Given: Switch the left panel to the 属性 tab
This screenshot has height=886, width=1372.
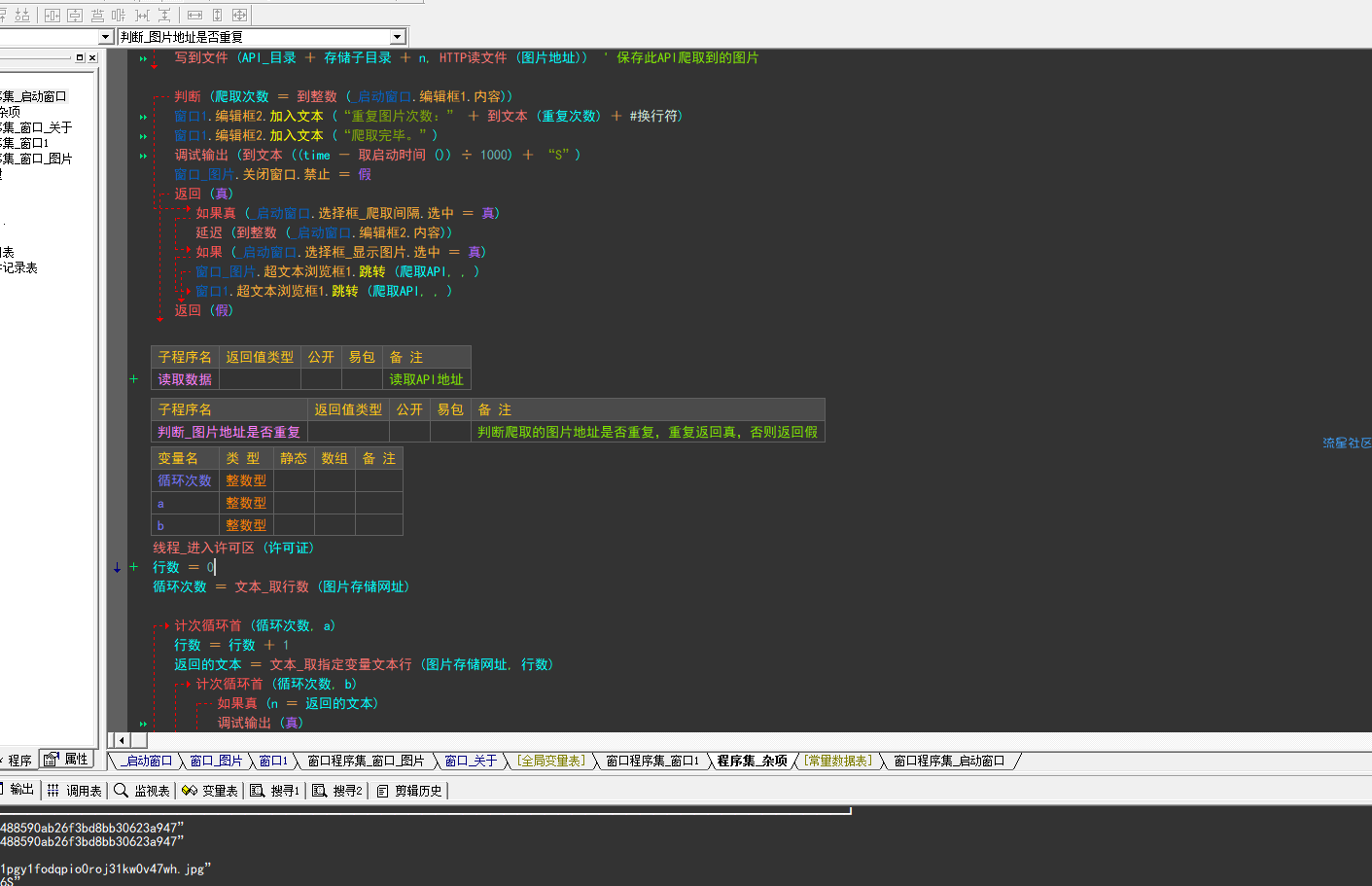Looking at the screenshot, I should pyautogui.click(x=66, y=759).
